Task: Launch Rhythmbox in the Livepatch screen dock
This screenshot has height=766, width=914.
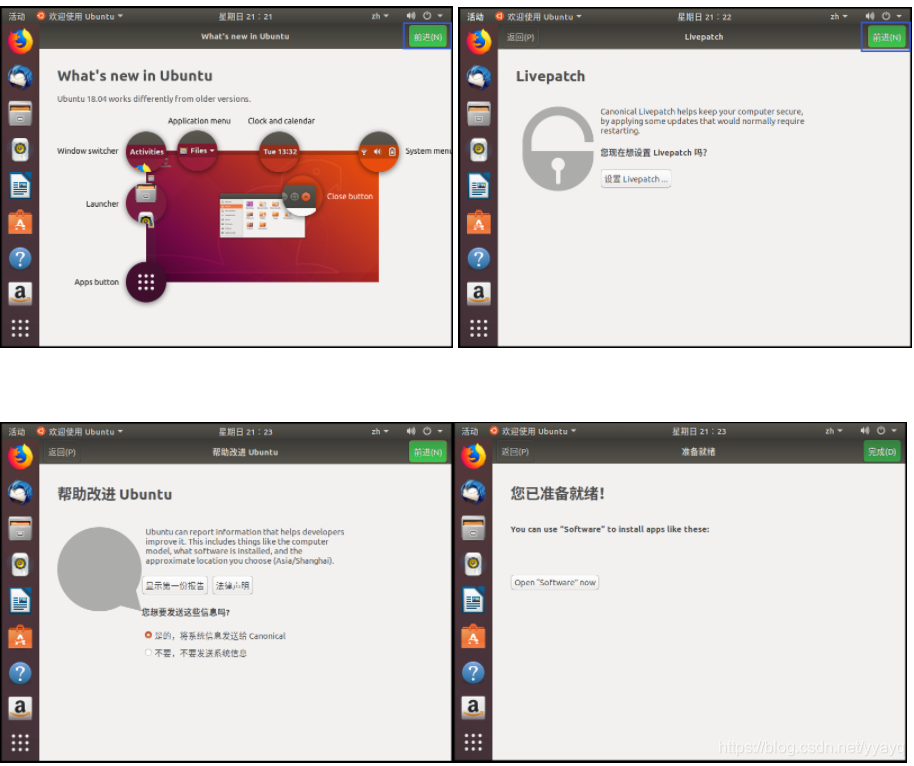Action: [479, 150]
